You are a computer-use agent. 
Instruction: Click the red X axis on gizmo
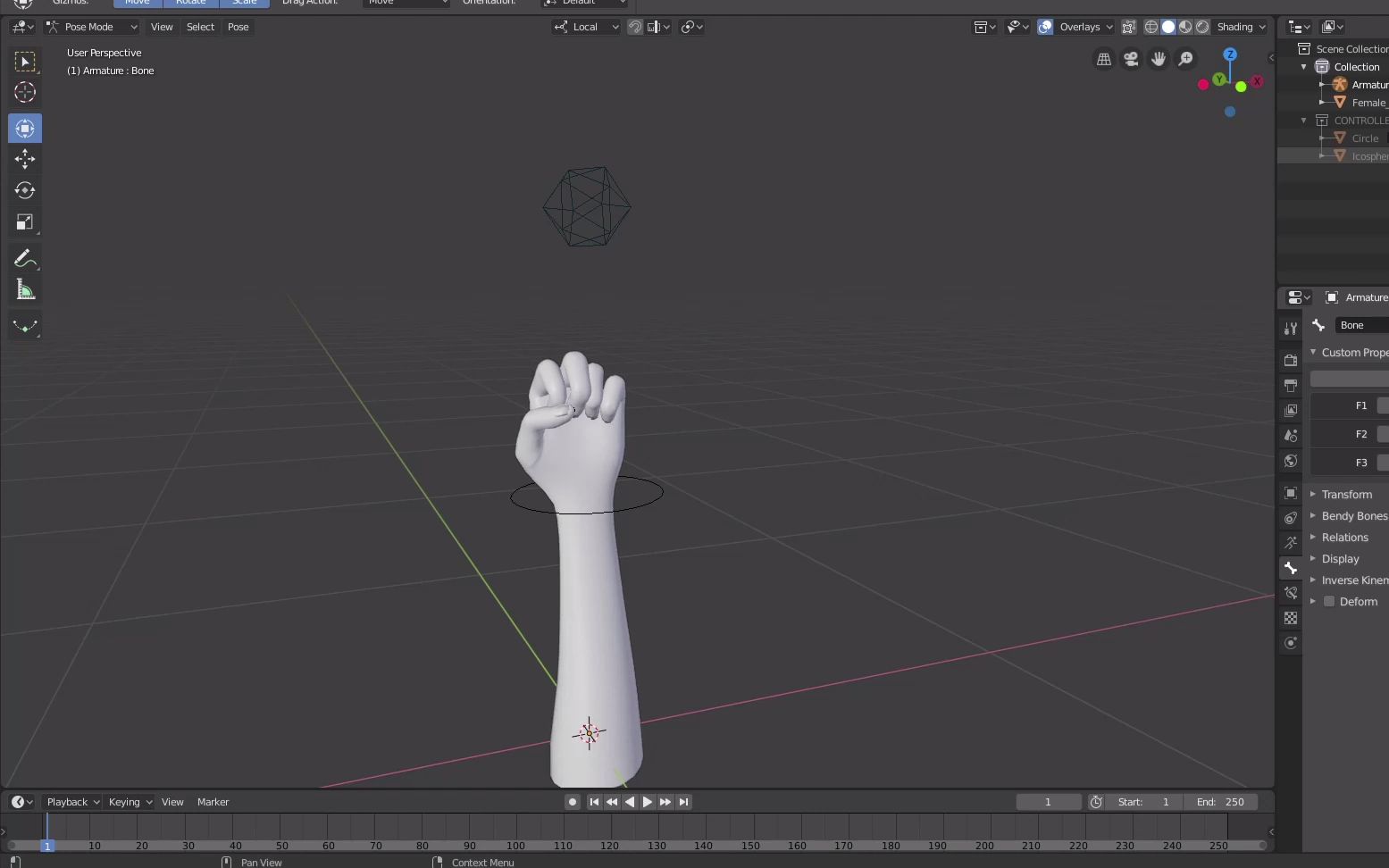1257,81
